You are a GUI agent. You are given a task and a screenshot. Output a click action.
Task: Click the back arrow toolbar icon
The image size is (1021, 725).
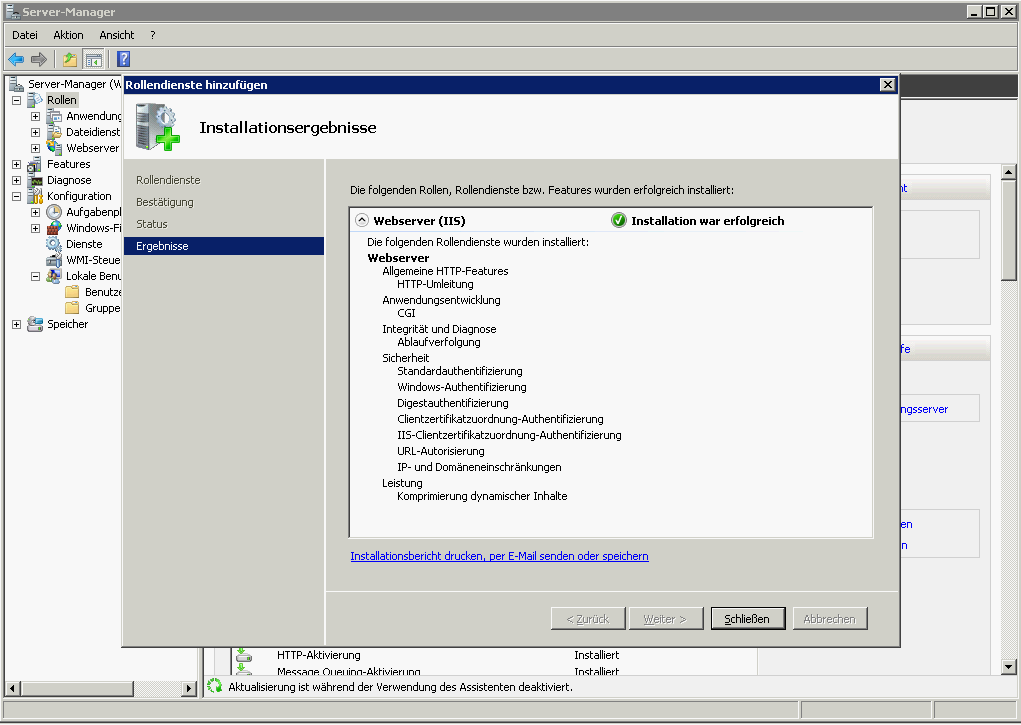pyautogui.click(x=16, y=60)
